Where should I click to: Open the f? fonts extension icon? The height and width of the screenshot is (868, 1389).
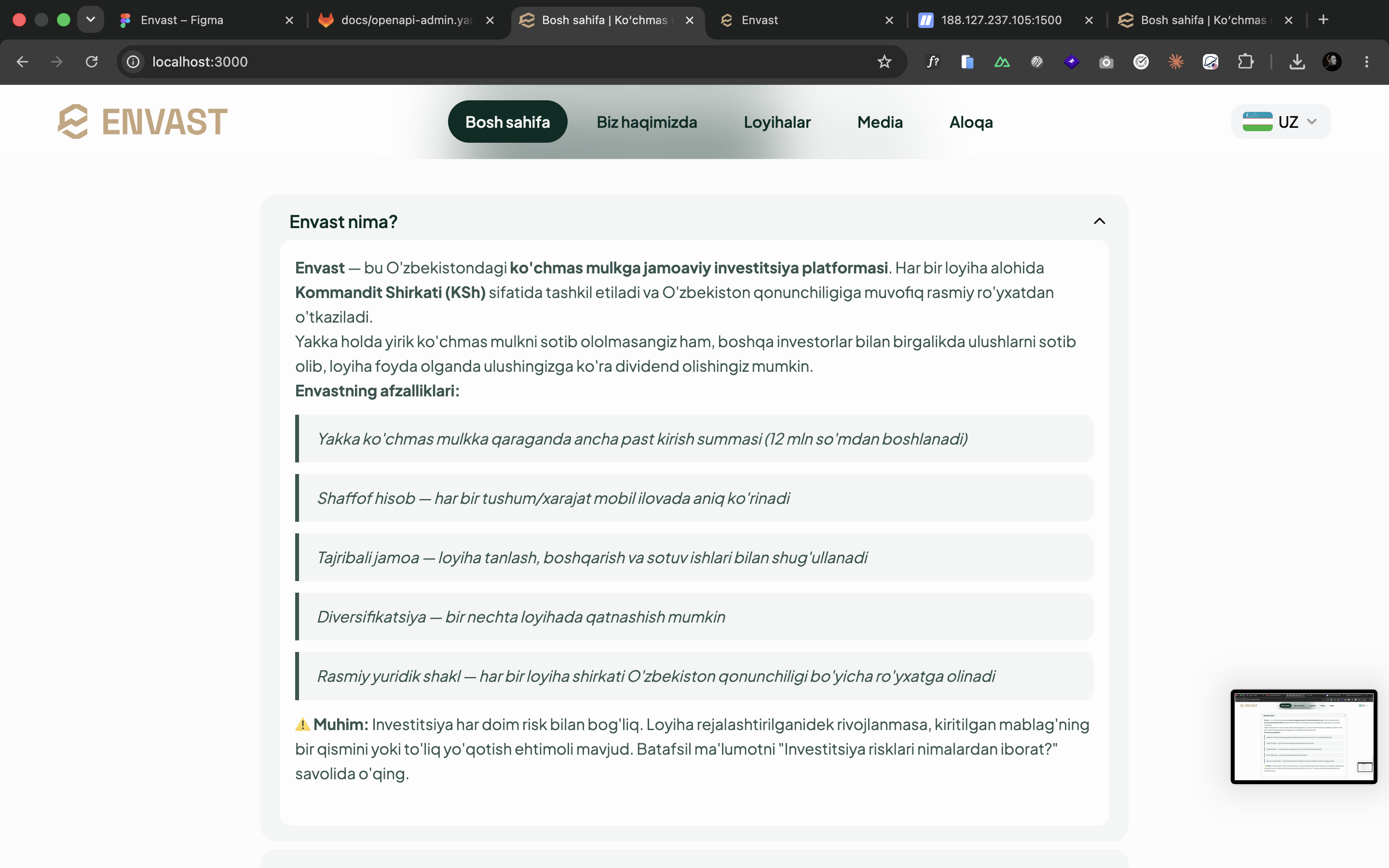(933, 61)
